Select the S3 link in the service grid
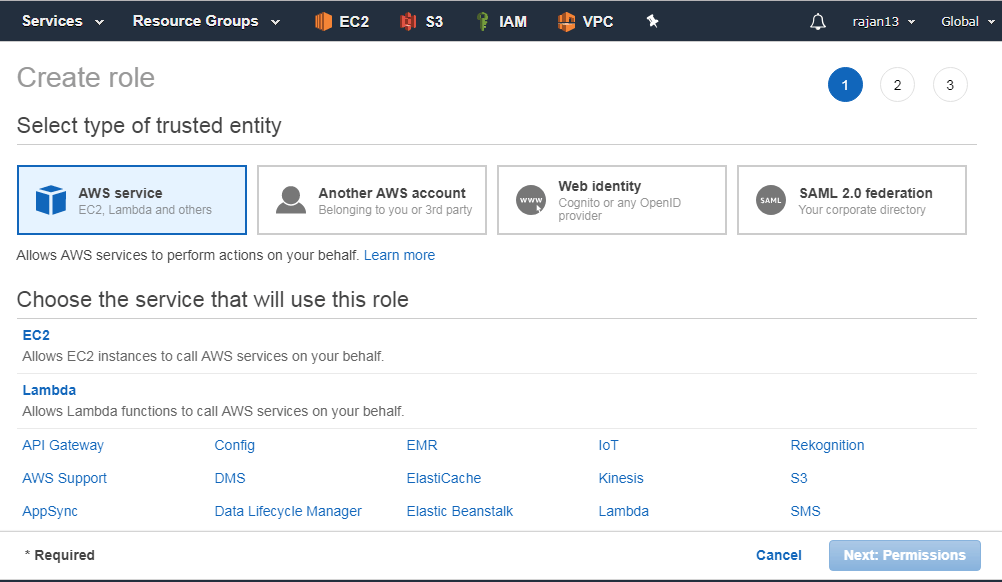Viewport: 1002px width, 582px height. (799, 479)
